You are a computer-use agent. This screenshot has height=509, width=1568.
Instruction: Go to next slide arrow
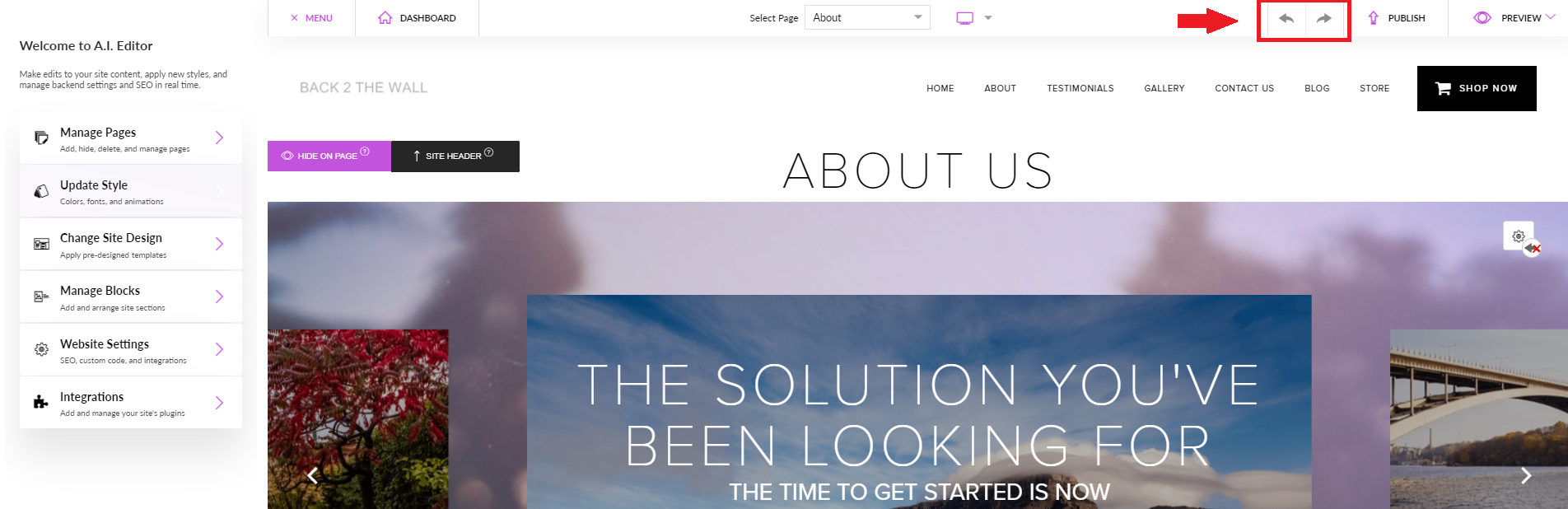click(1526, 475)
